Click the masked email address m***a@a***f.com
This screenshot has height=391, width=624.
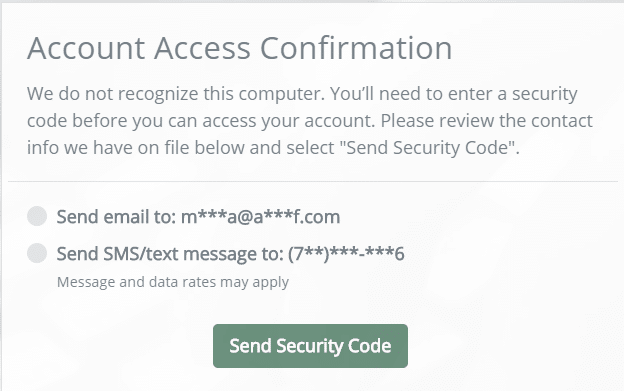click(261, 217)
